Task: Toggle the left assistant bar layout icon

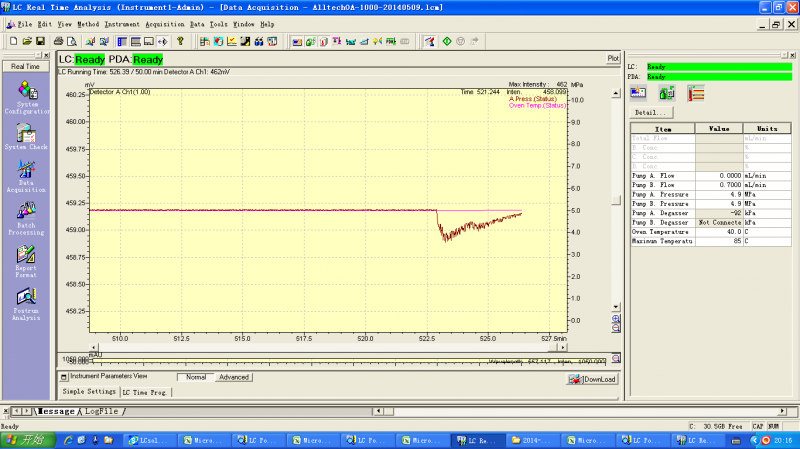Action: 122,41
